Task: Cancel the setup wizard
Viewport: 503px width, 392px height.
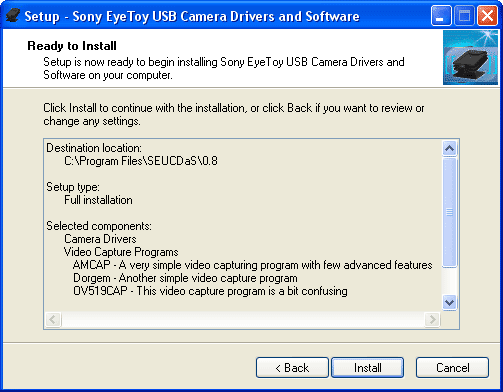Action: [x=452, y=368]
